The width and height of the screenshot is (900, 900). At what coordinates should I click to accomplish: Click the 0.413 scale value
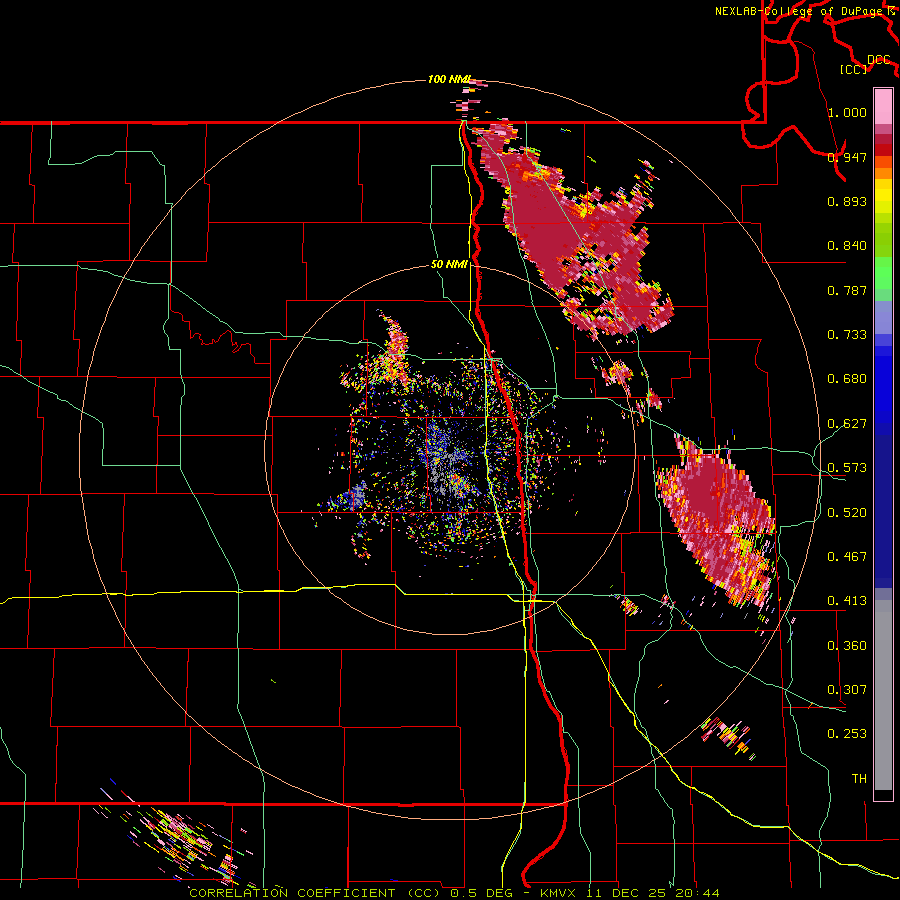(847, 601)
